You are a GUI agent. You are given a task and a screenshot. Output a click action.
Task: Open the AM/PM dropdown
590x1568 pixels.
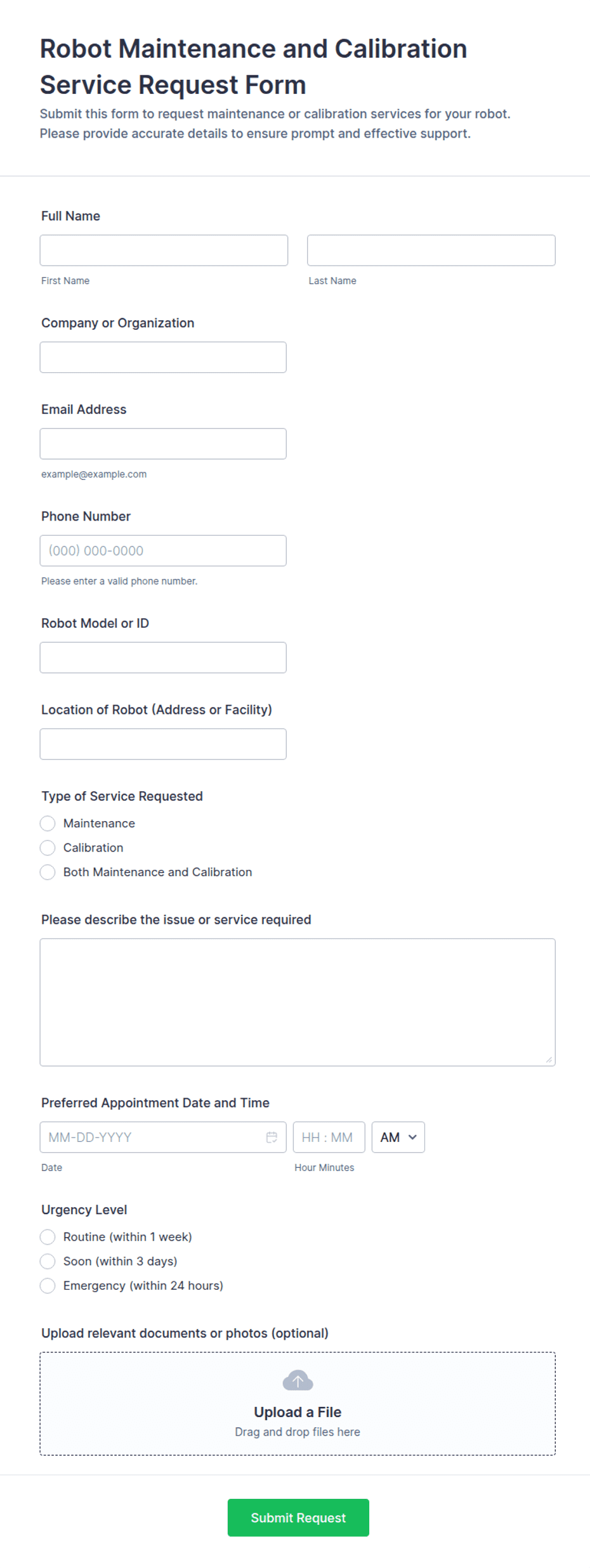coord(397,1137)
